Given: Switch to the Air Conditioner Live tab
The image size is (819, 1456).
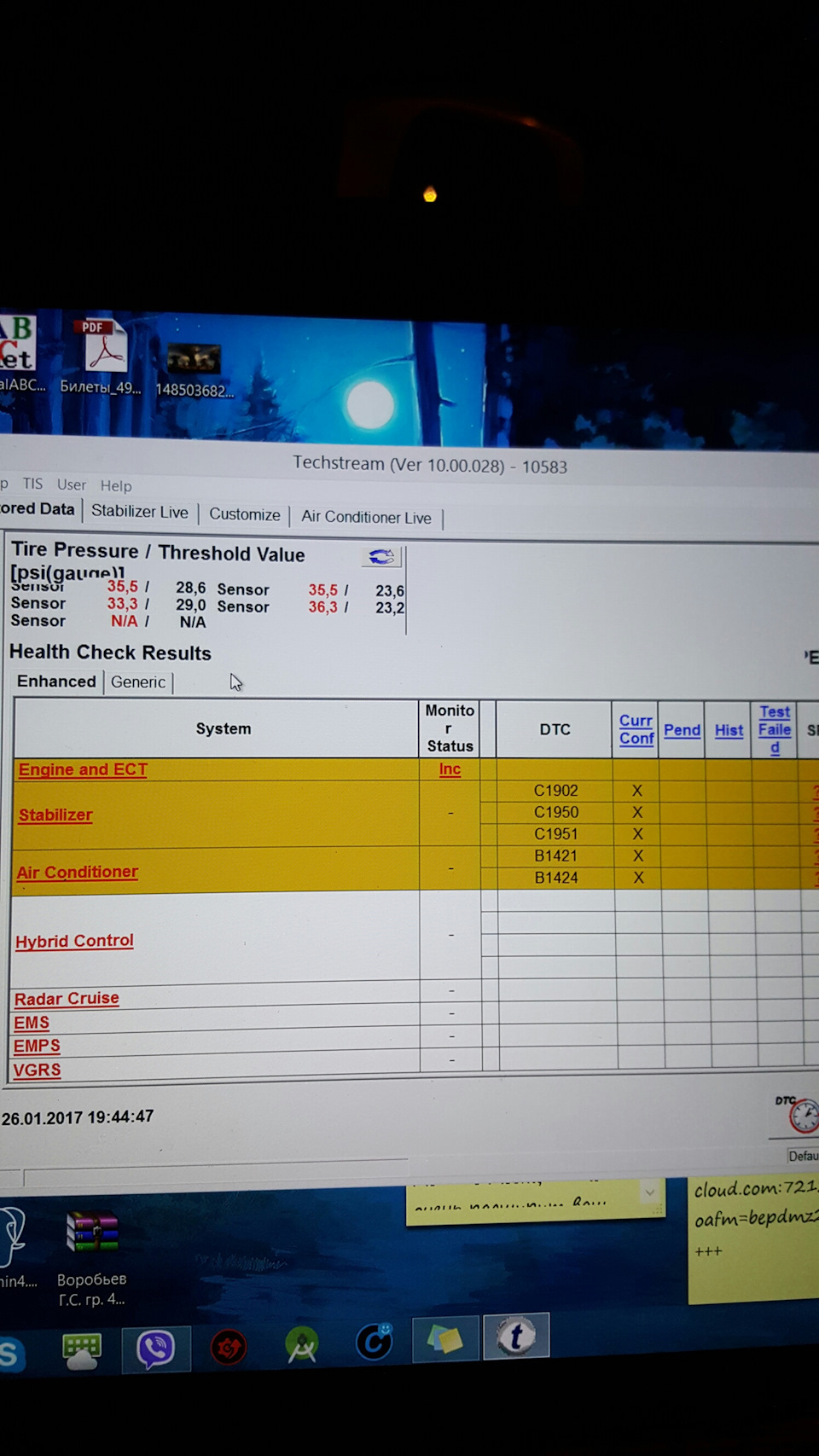Looking at the screenshot, I should (366, 517).
